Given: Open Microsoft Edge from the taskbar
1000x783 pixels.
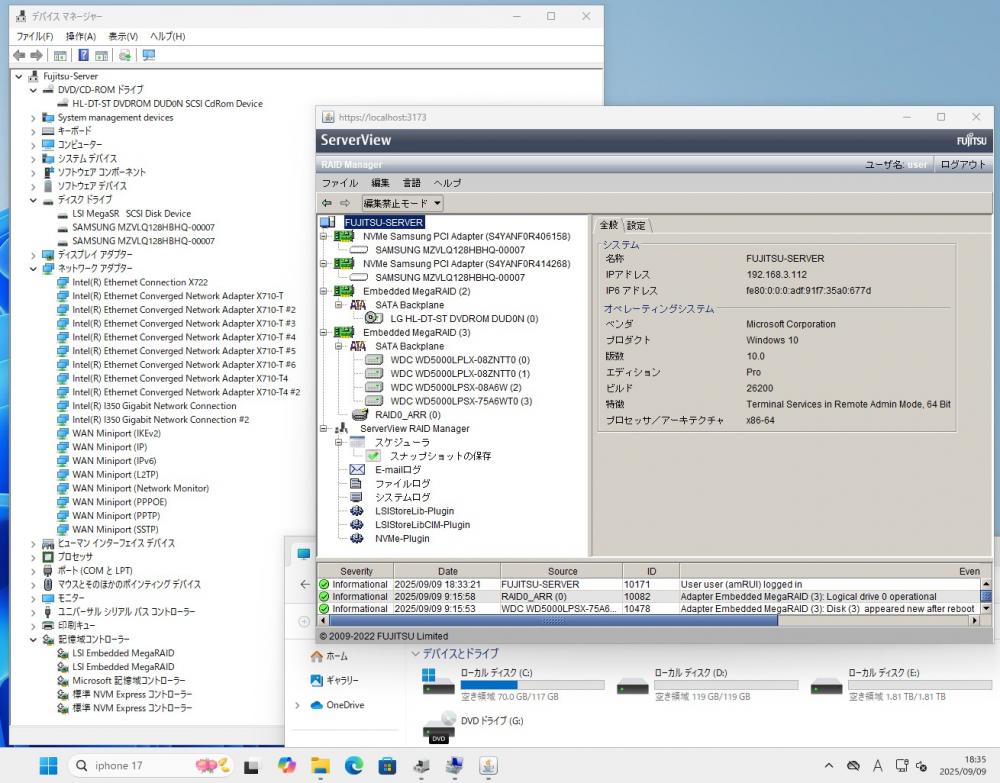Looking at the screenshot, I should (354, 765).
